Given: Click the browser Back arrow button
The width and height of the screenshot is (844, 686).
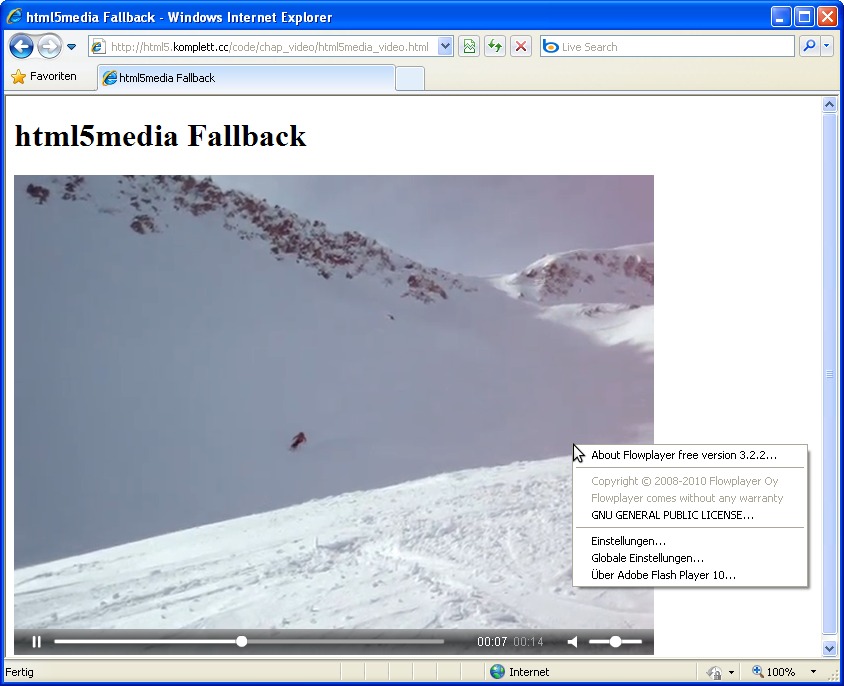Looking at the screenshot, I should click(x=22, y=46).
